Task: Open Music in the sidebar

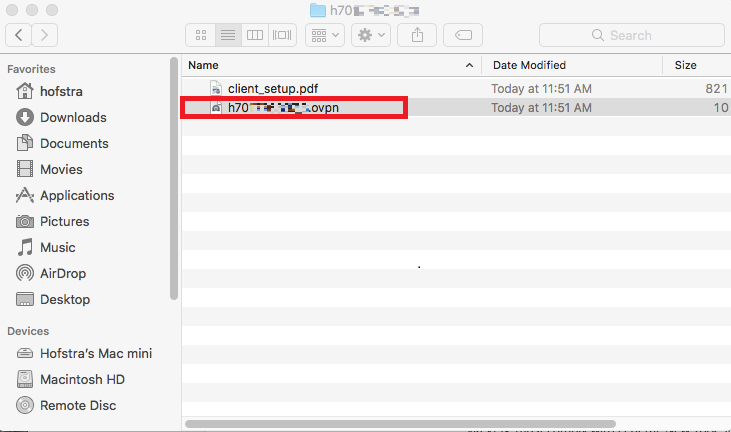Action: 57,247
